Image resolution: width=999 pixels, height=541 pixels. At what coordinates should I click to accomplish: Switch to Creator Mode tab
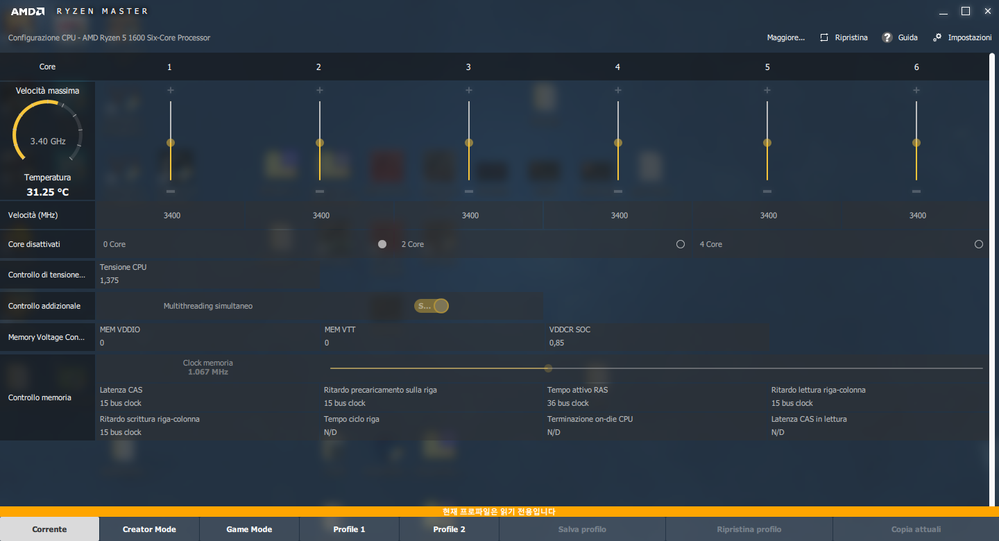coord(149,529)
